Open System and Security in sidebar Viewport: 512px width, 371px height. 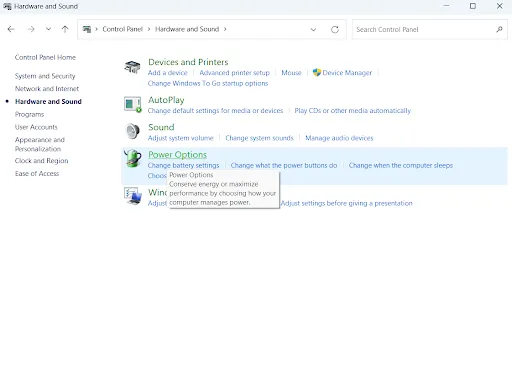[x=45, y=76]
